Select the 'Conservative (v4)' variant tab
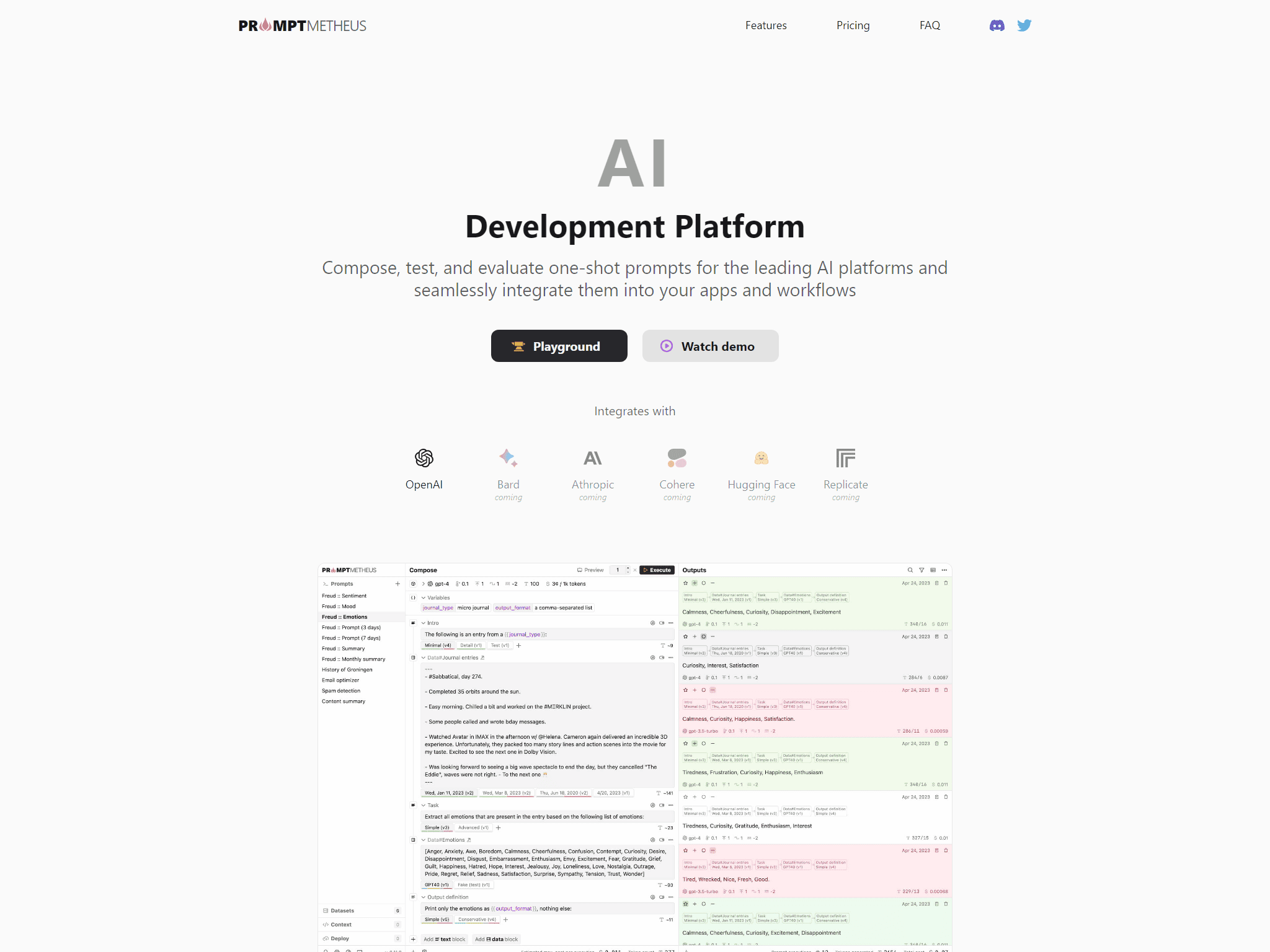The height and width of the screenshot is (952, 1270). 477,919
